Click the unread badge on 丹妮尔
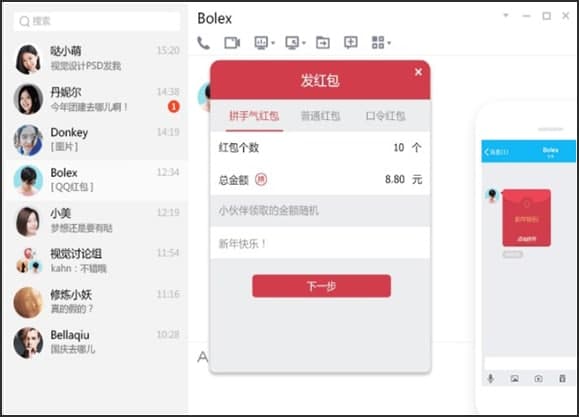Viewport: 579px width, 417px height. (174, 107)
